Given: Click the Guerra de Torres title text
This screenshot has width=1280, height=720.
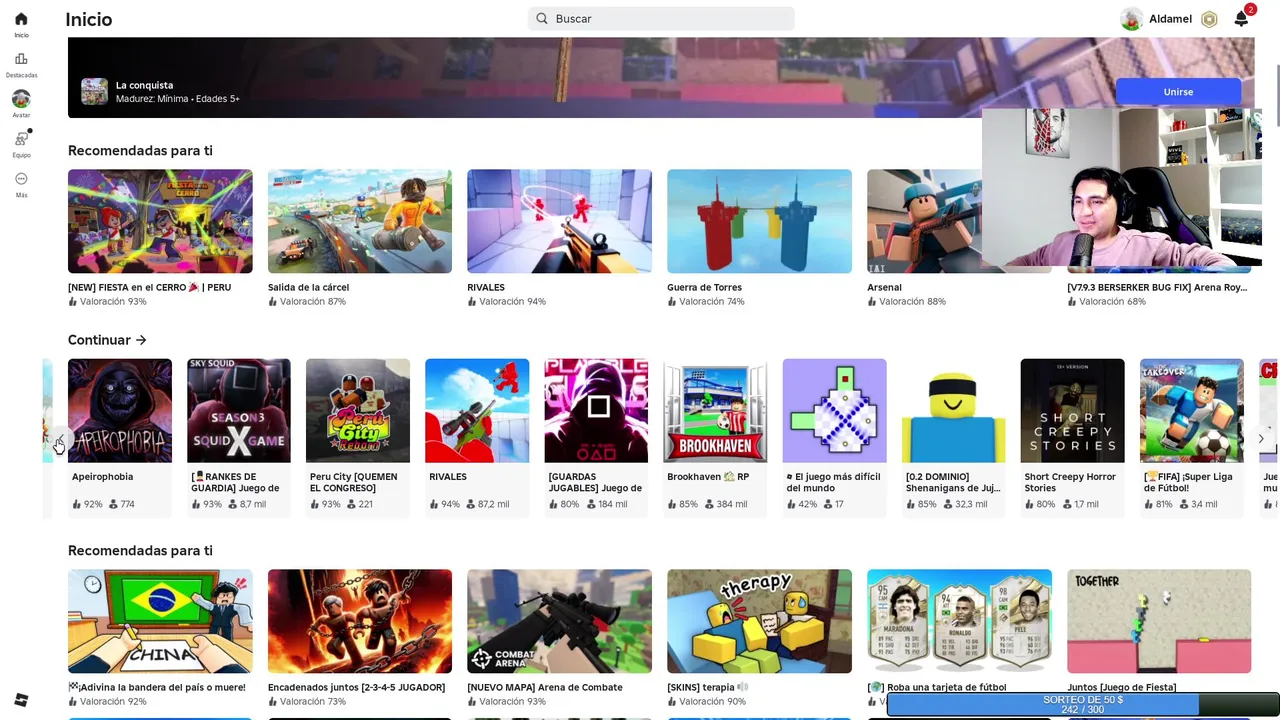Looking at the screenshot, I should [704, 287].
